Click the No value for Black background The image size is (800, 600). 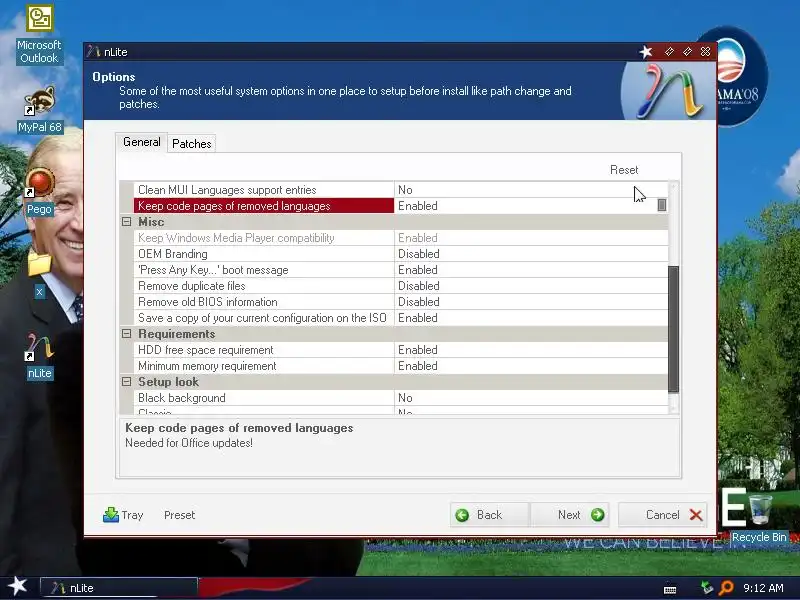[x=531, y=398]
